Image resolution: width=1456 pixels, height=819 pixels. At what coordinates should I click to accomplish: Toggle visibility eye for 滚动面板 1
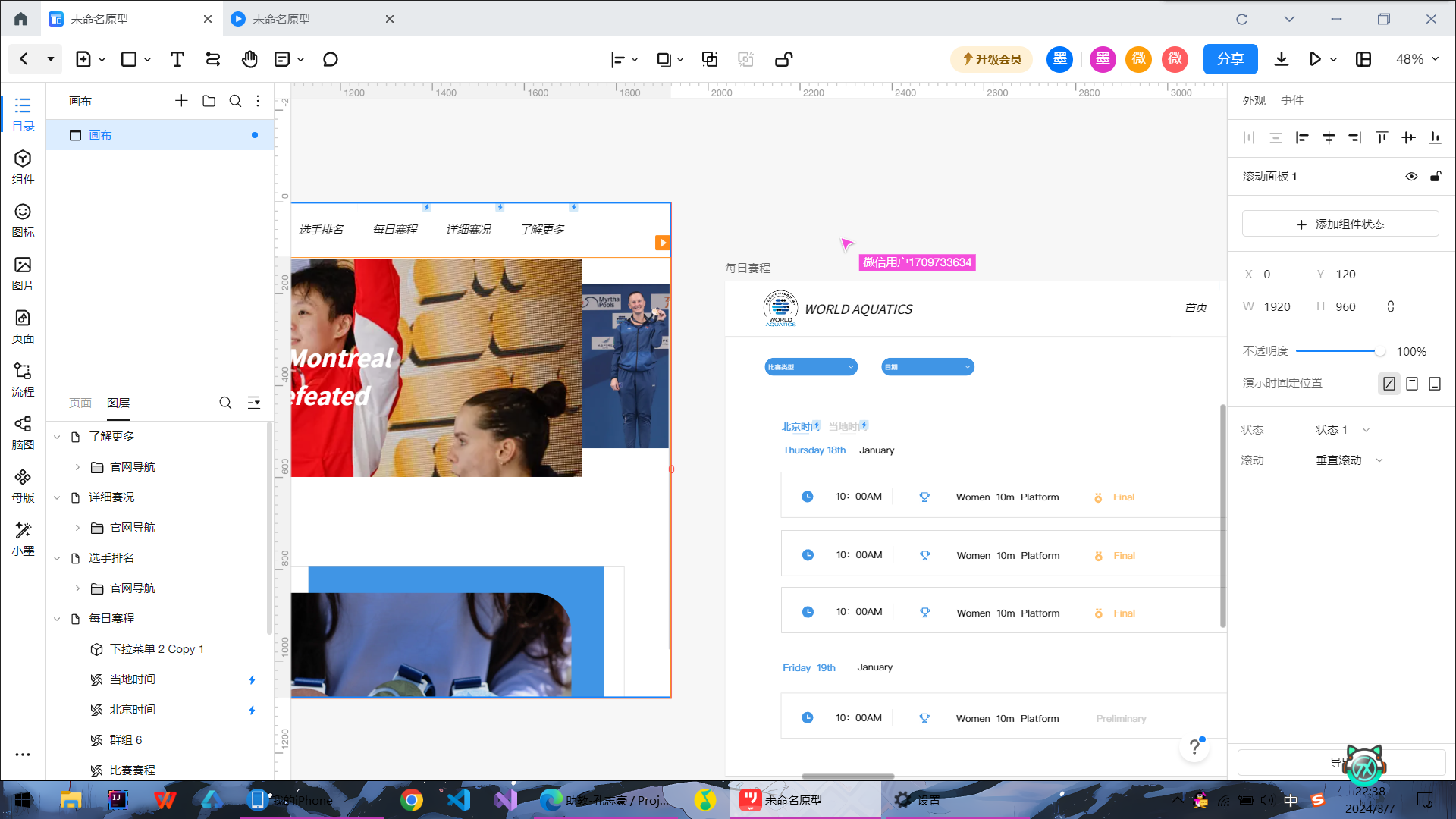click(1411, 177)
